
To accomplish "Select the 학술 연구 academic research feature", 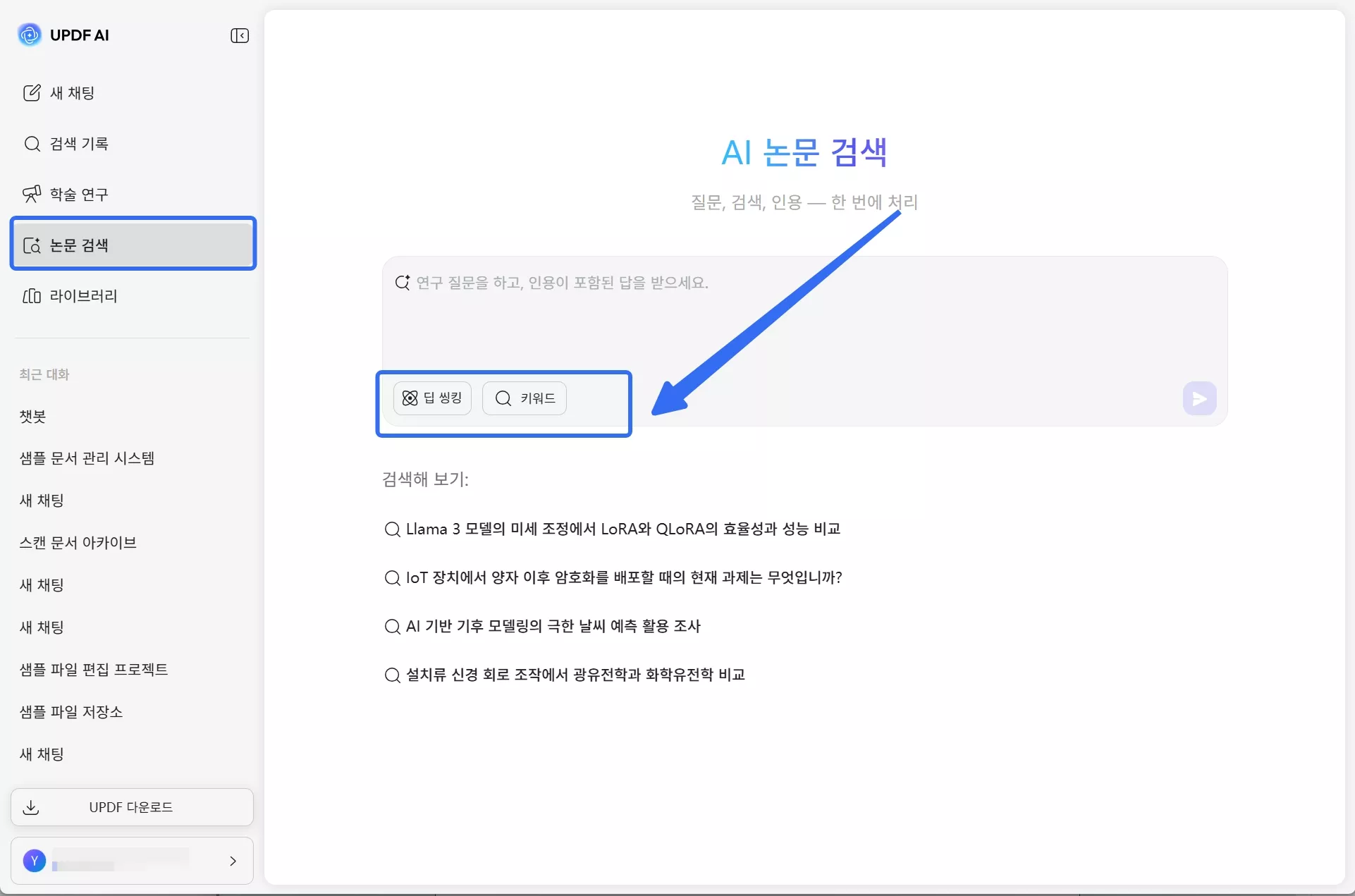I will point(78,194).
